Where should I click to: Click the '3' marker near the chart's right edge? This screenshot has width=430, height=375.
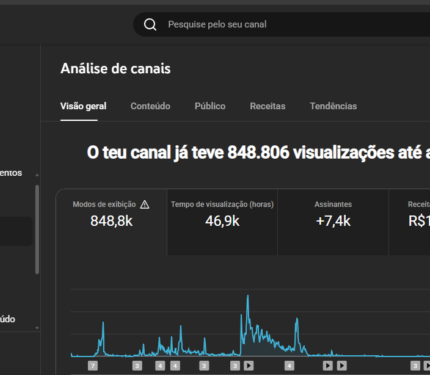point(415,366)
